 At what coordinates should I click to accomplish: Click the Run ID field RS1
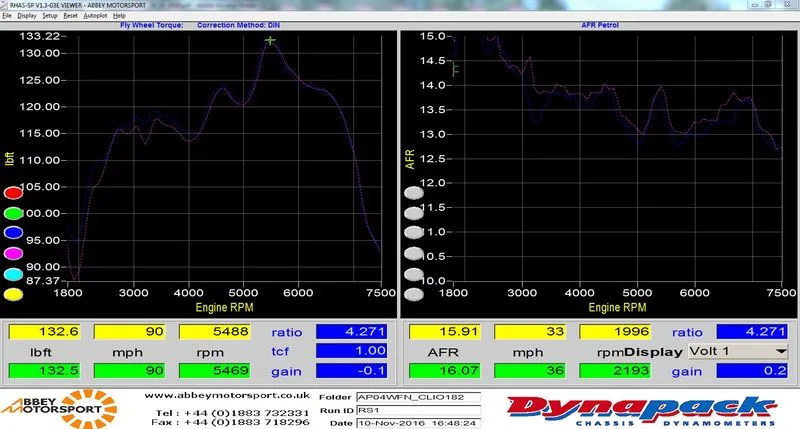pos(418,410)
